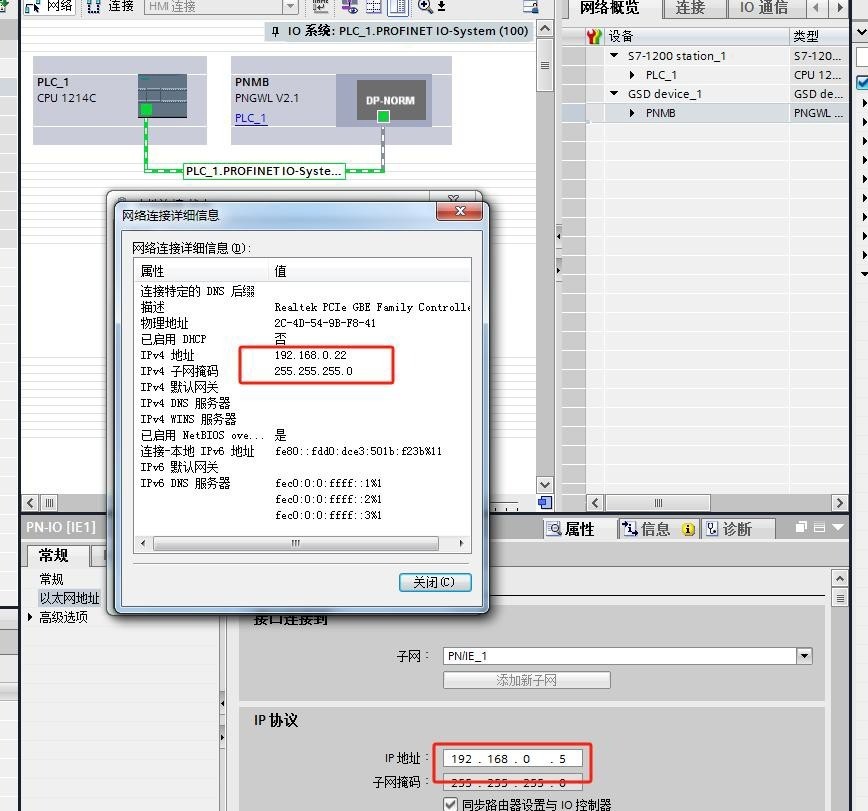Click the dock-panel icon in inspector header
The width and height of the screenshot is (868, 811).
click(820, 528)
